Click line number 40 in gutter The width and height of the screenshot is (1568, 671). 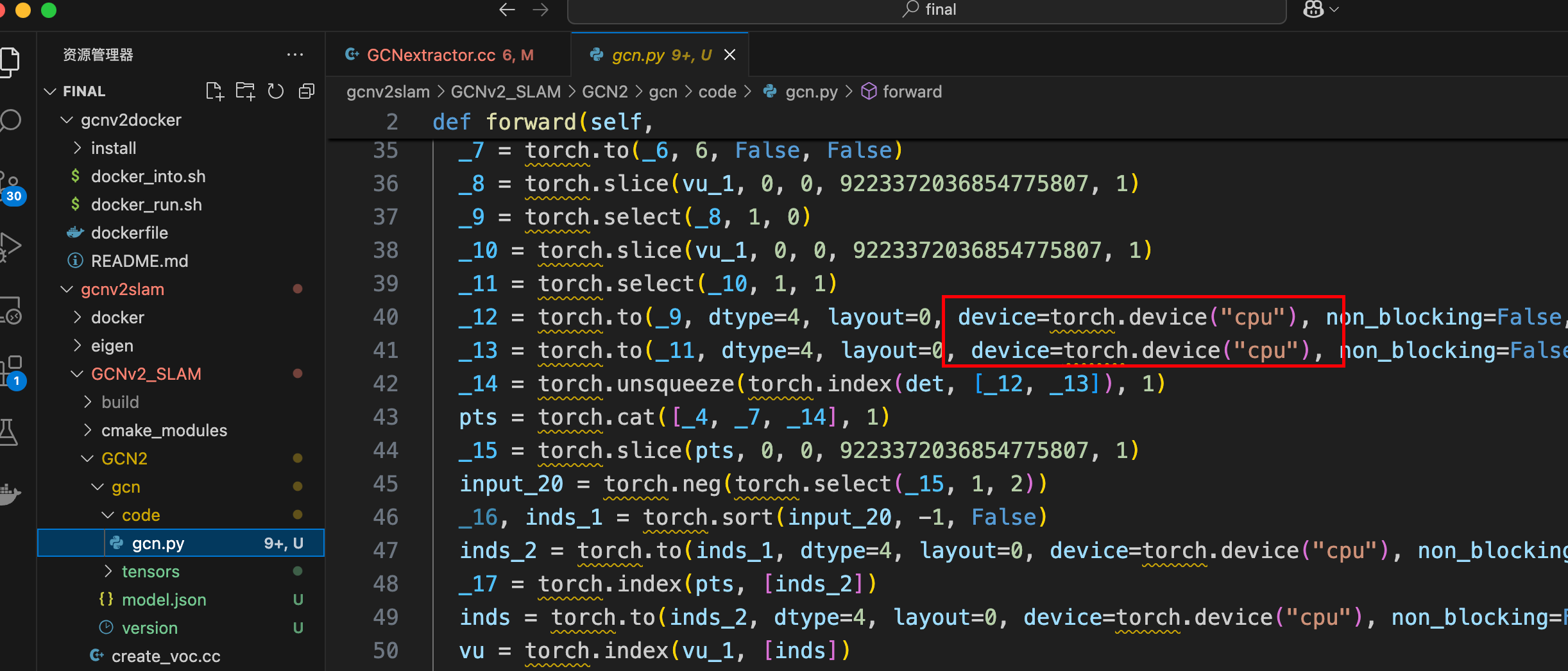pos(386,317)
